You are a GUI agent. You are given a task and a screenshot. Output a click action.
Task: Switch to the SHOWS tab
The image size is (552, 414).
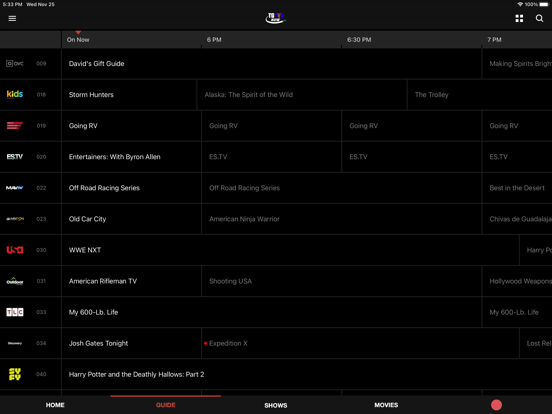276,405
